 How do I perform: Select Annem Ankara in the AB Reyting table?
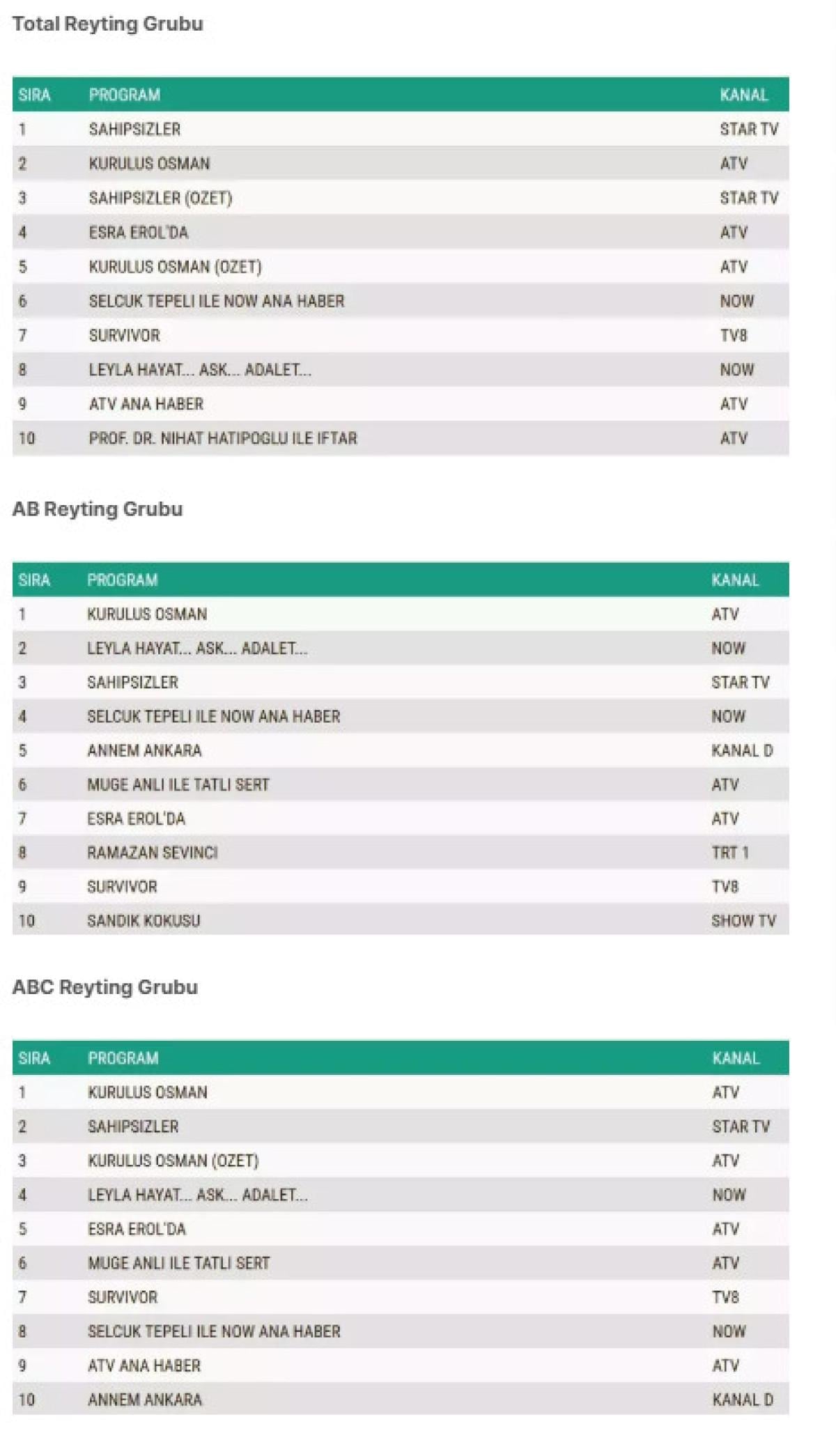pyautogui.click(x=144, y=750)
